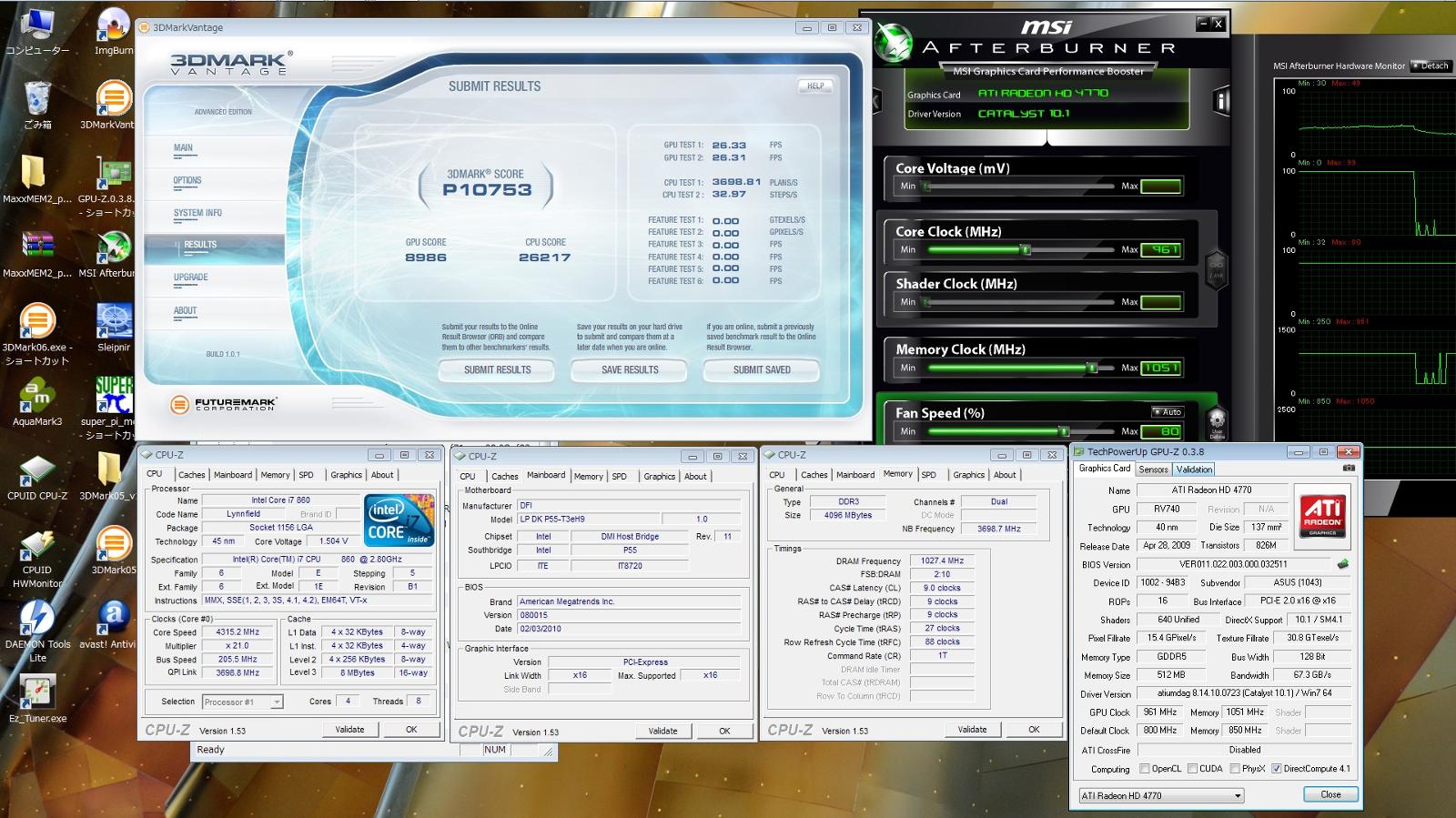Viewport: 1456px width, 818px height.
Task: Click the HELP button in 3DMark Vantage
Action: 815,86
